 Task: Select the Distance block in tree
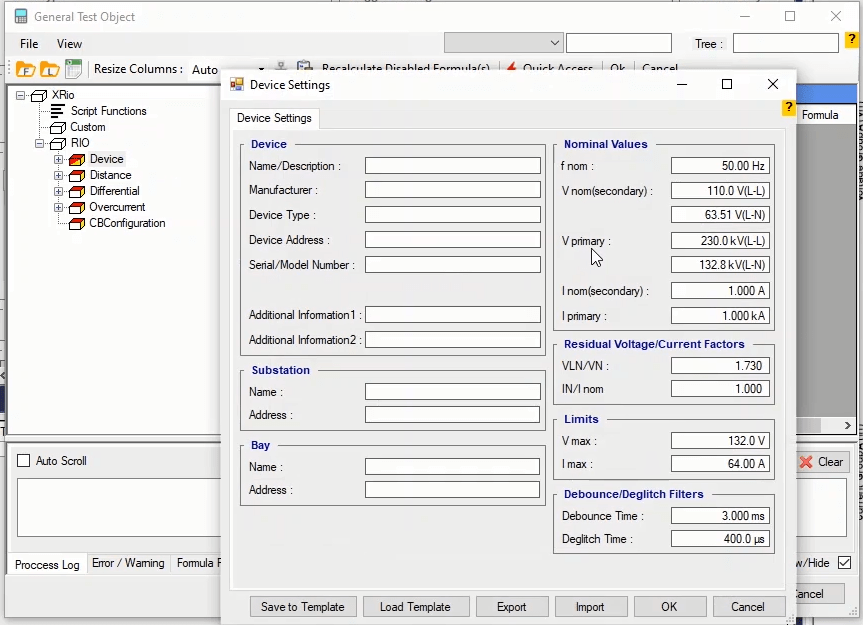click(x=110, y=175)
